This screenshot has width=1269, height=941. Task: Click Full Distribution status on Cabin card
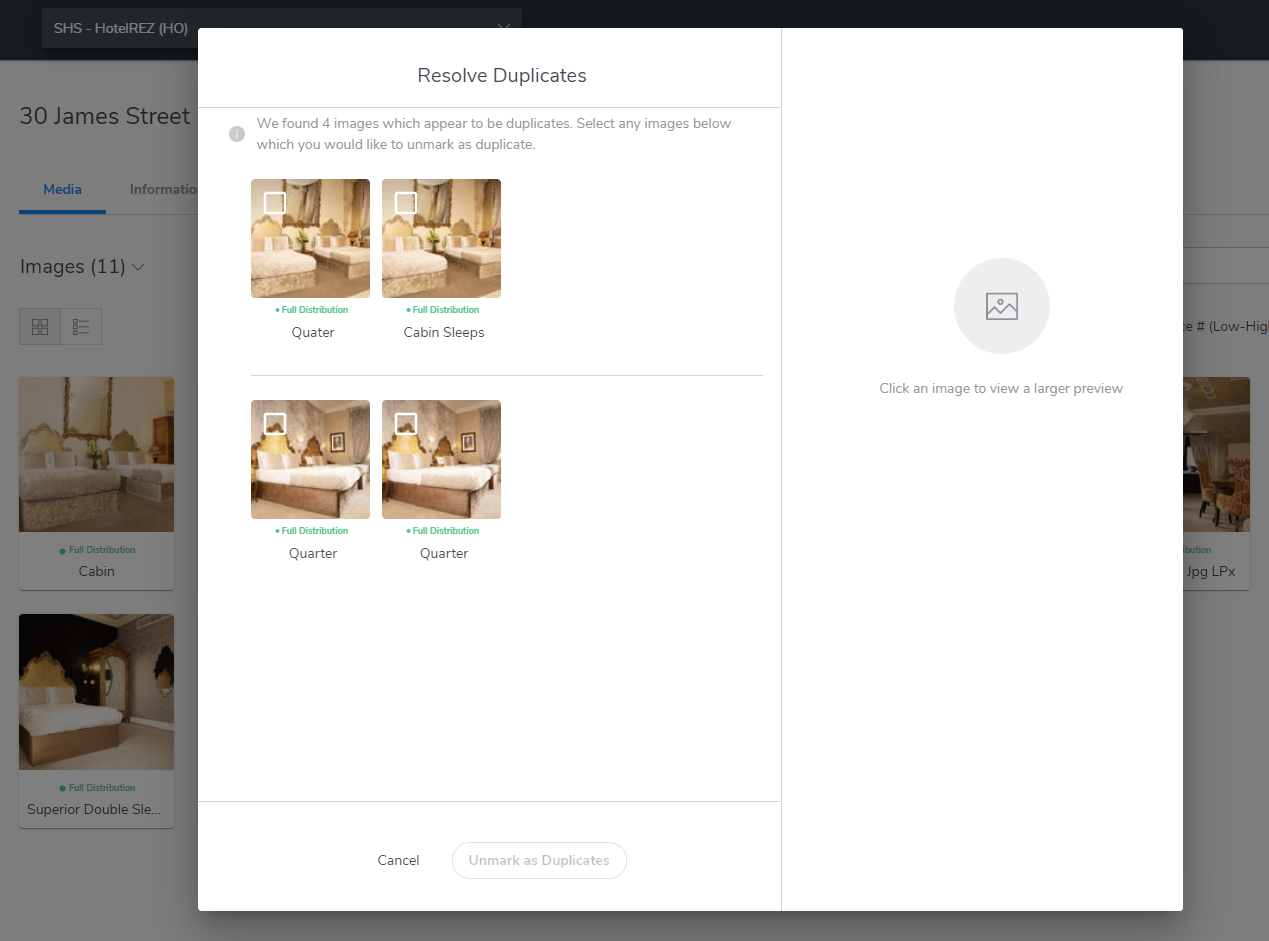click(97, 550)
